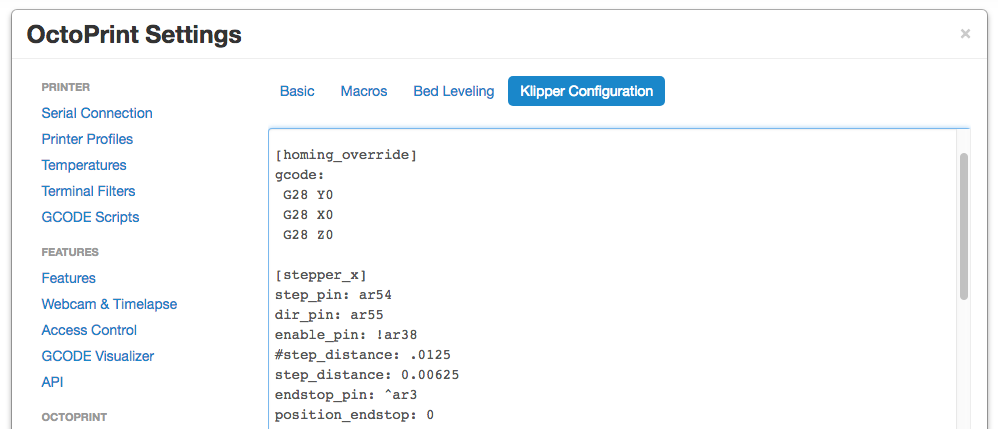This screenshot has height=429, width=998.
Task: Click the 'G28 Z0' line
Action: pos(308,235)
